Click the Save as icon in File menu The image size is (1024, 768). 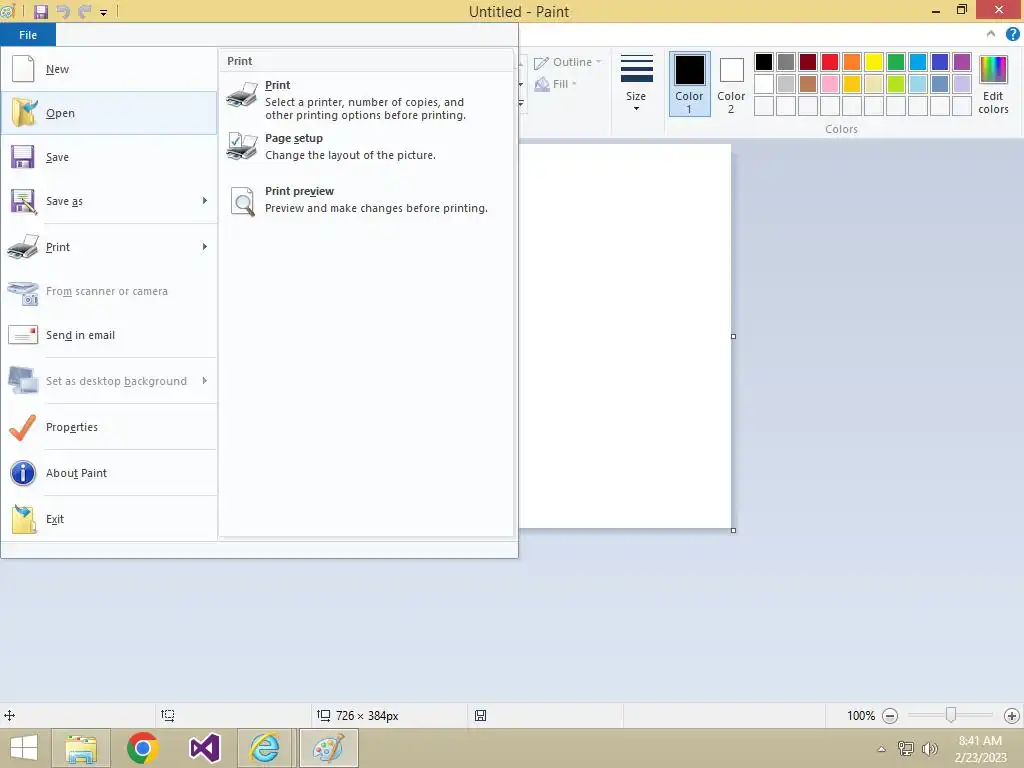pyautogui.click(x=23, y=201)
